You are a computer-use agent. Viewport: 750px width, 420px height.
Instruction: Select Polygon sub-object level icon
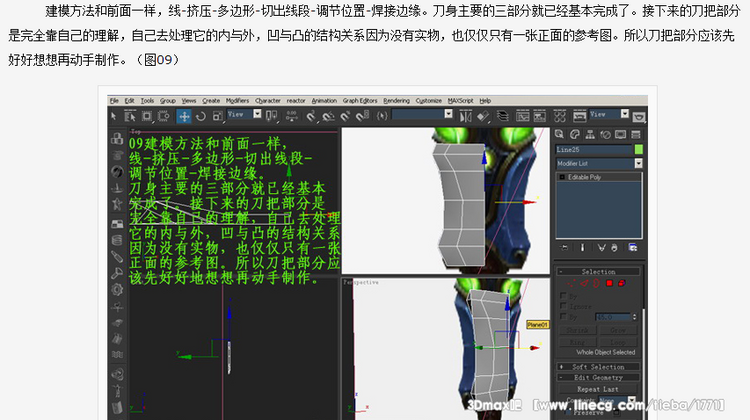click(x=609, y=283)
